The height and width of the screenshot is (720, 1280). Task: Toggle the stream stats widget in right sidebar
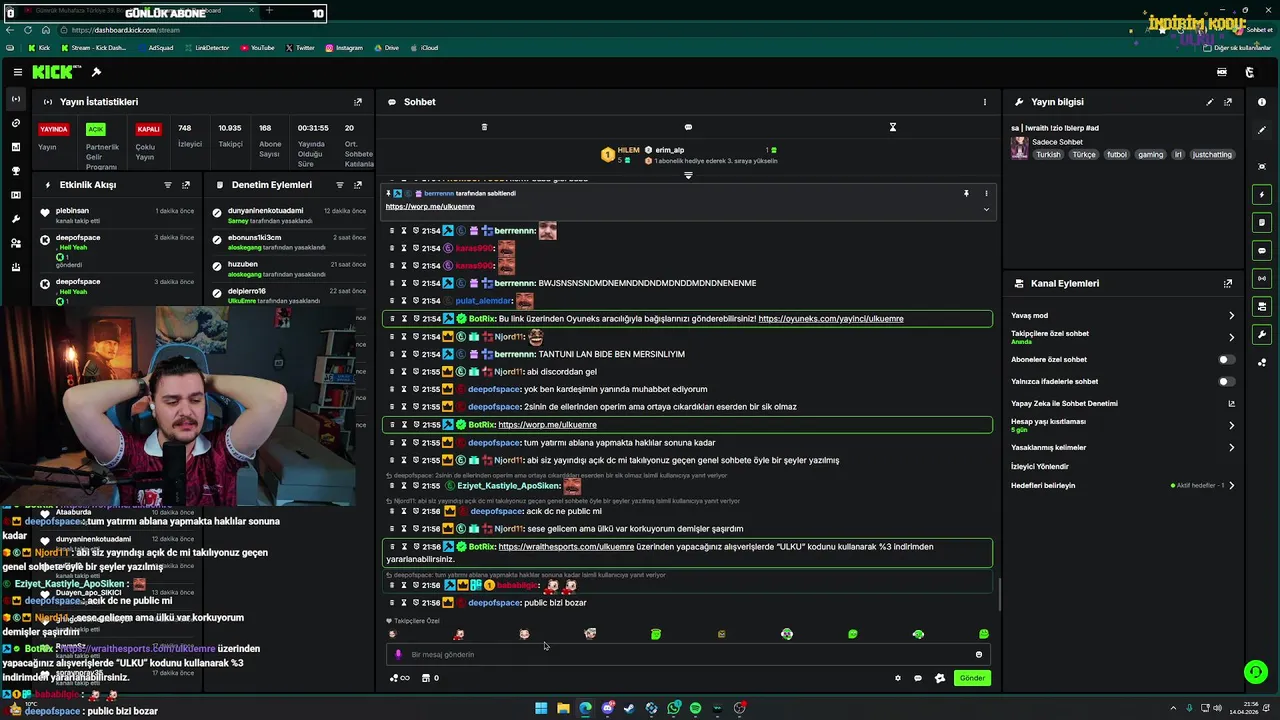point(1262,278)
